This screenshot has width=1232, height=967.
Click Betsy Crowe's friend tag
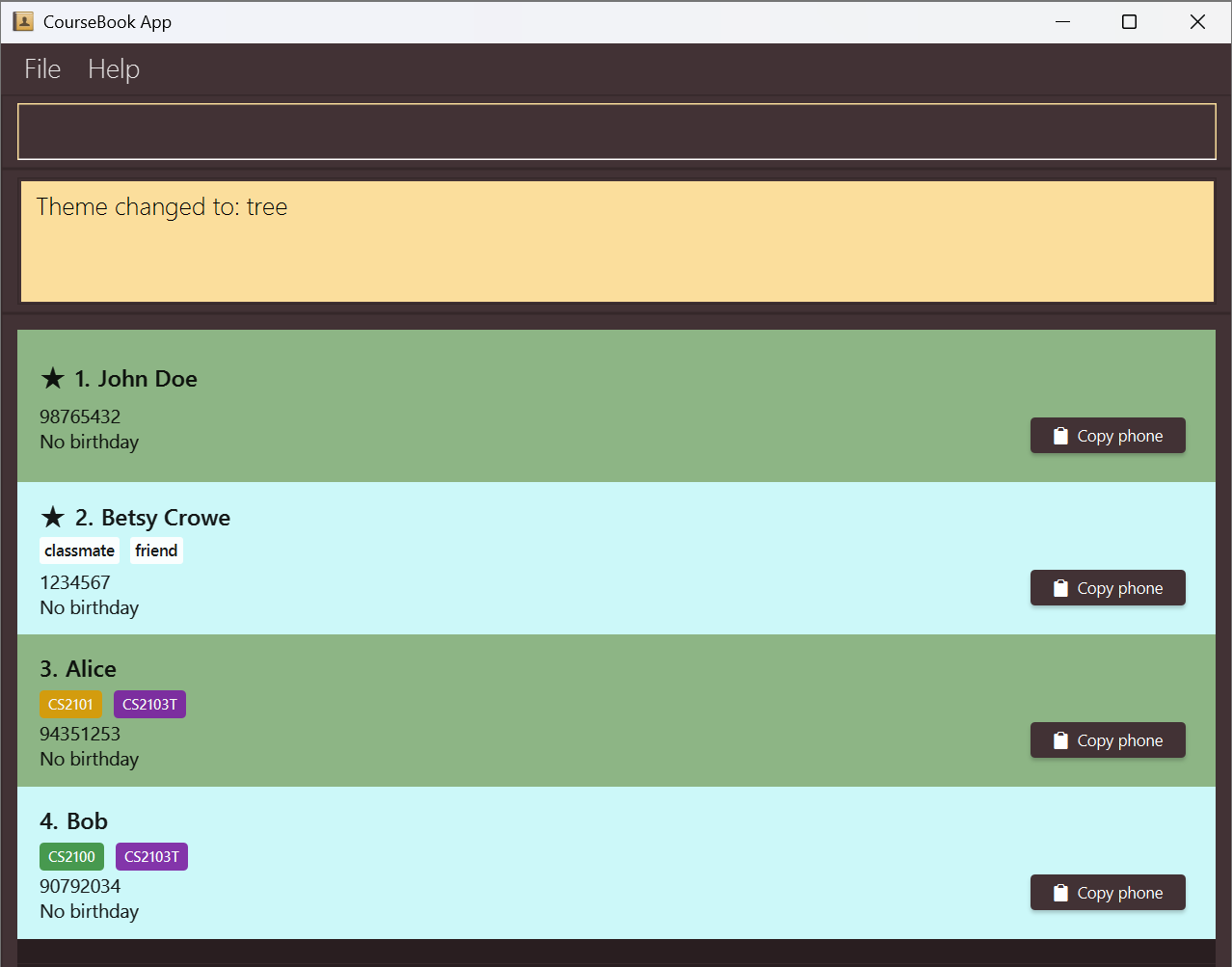156,551
